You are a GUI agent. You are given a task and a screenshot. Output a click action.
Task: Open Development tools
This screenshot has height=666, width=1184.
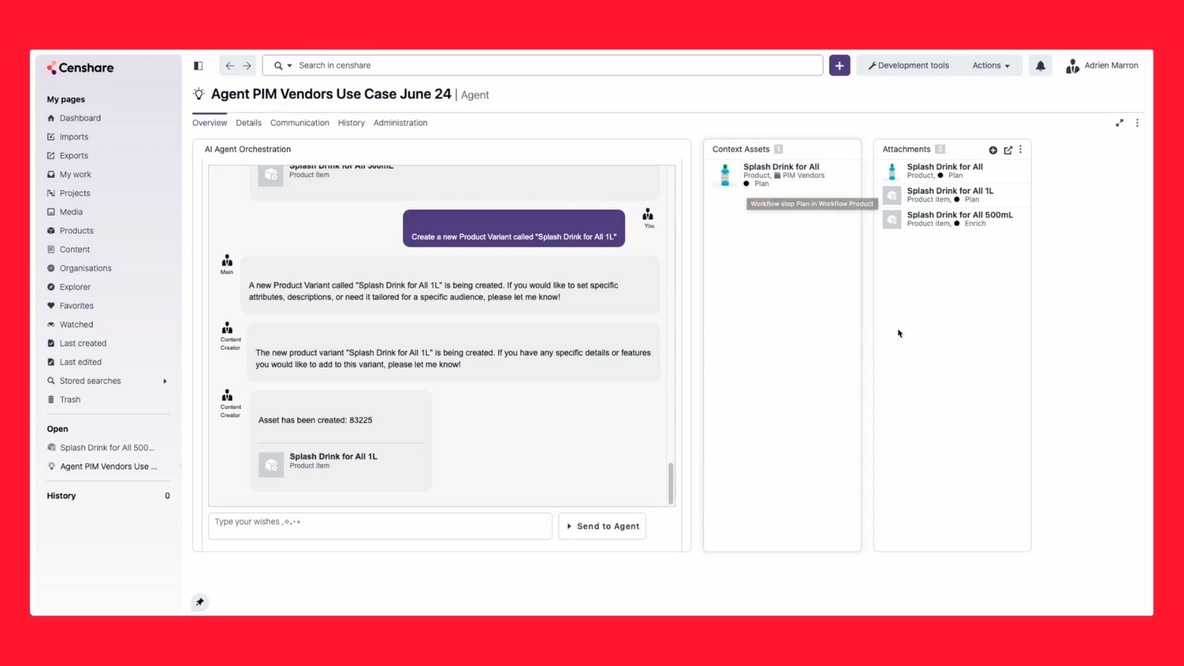point(908,66)
